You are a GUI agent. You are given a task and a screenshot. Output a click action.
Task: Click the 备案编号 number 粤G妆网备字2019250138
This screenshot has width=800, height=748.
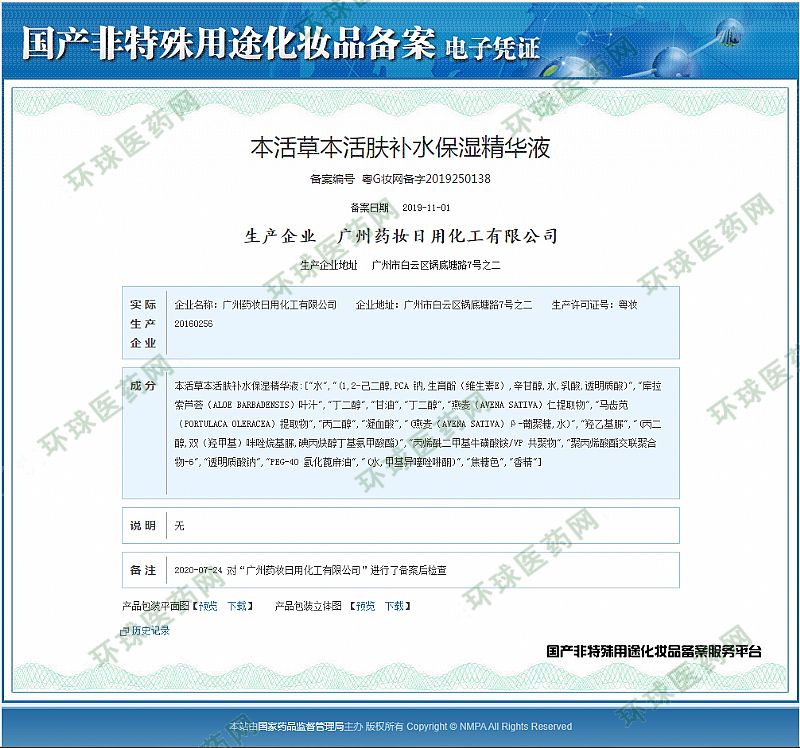tap(431, 179)
